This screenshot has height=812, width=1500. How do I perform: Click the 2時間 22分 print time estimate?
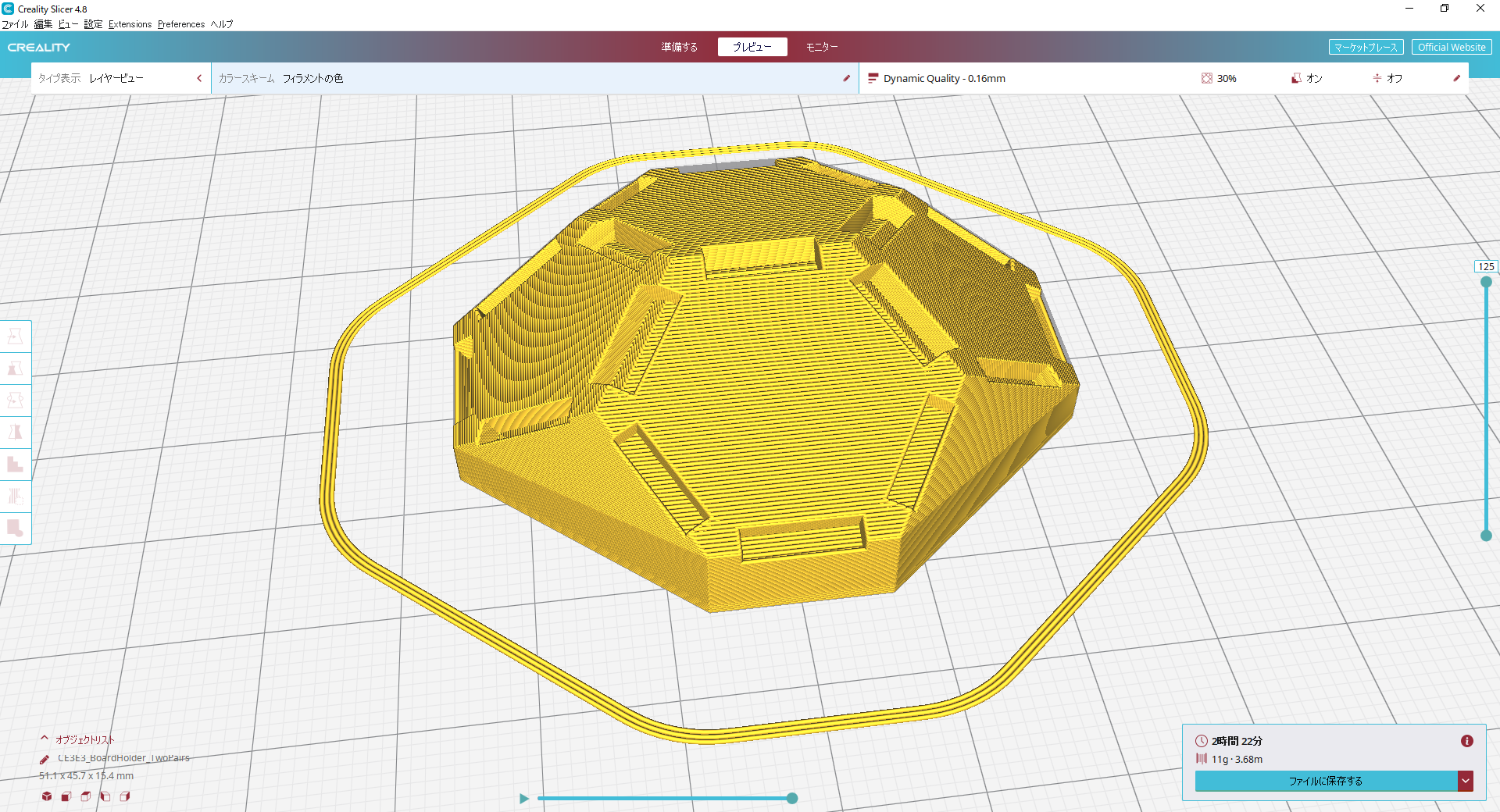(x=1237, y=741)
